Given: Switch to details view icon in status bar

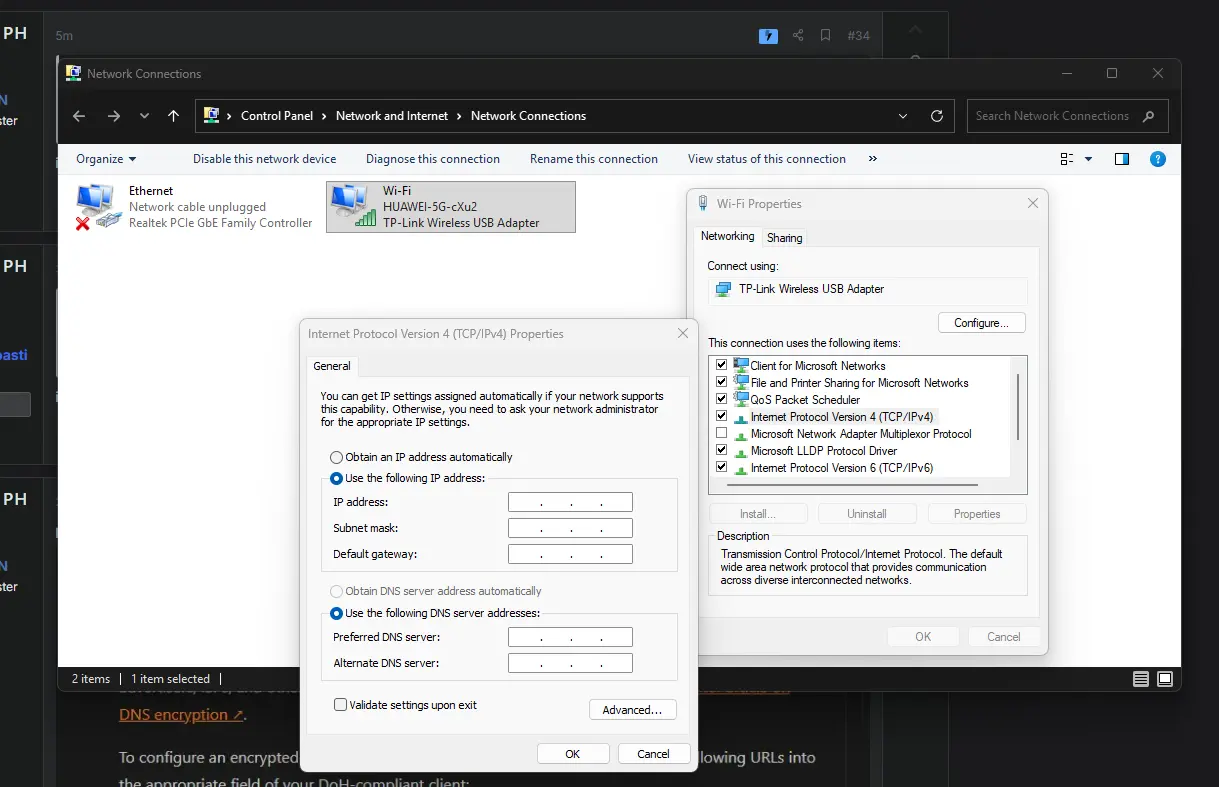Looking at the screenshot, I should click(x=1141, y=679).
